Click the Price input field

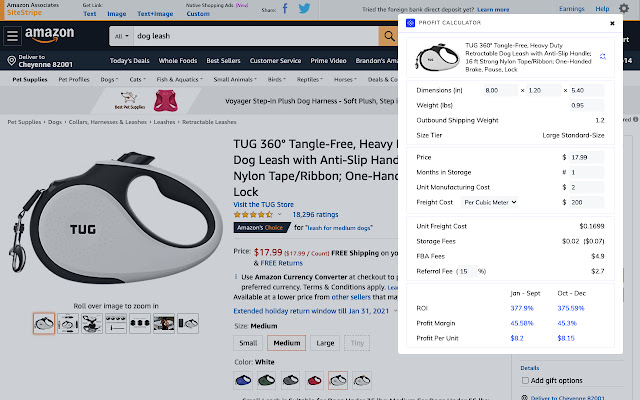(589, 157)
